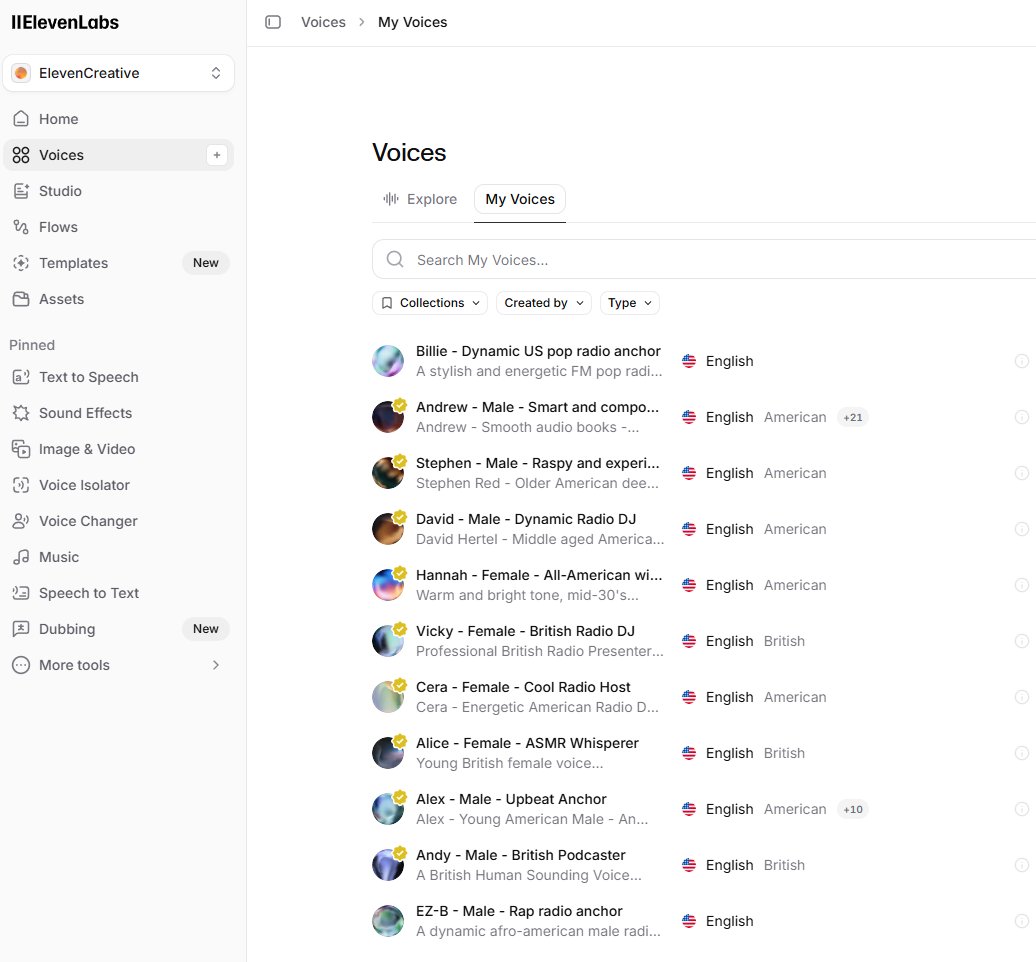
Task: Click the Vicky voice avatar
Action: point(388,641)
